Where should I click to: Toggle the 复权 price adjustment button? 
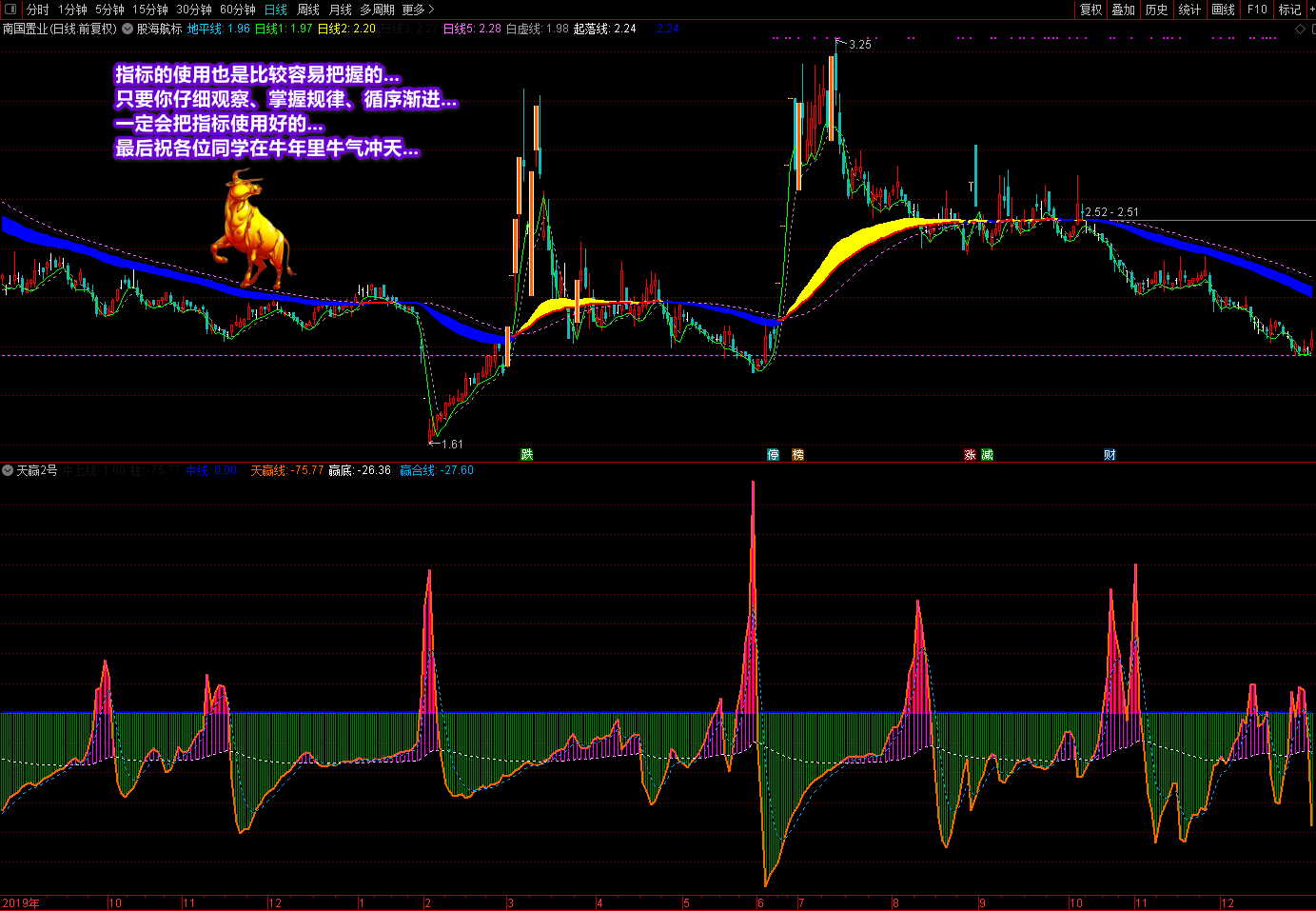pyautogui.click(x=1090, y=10)
